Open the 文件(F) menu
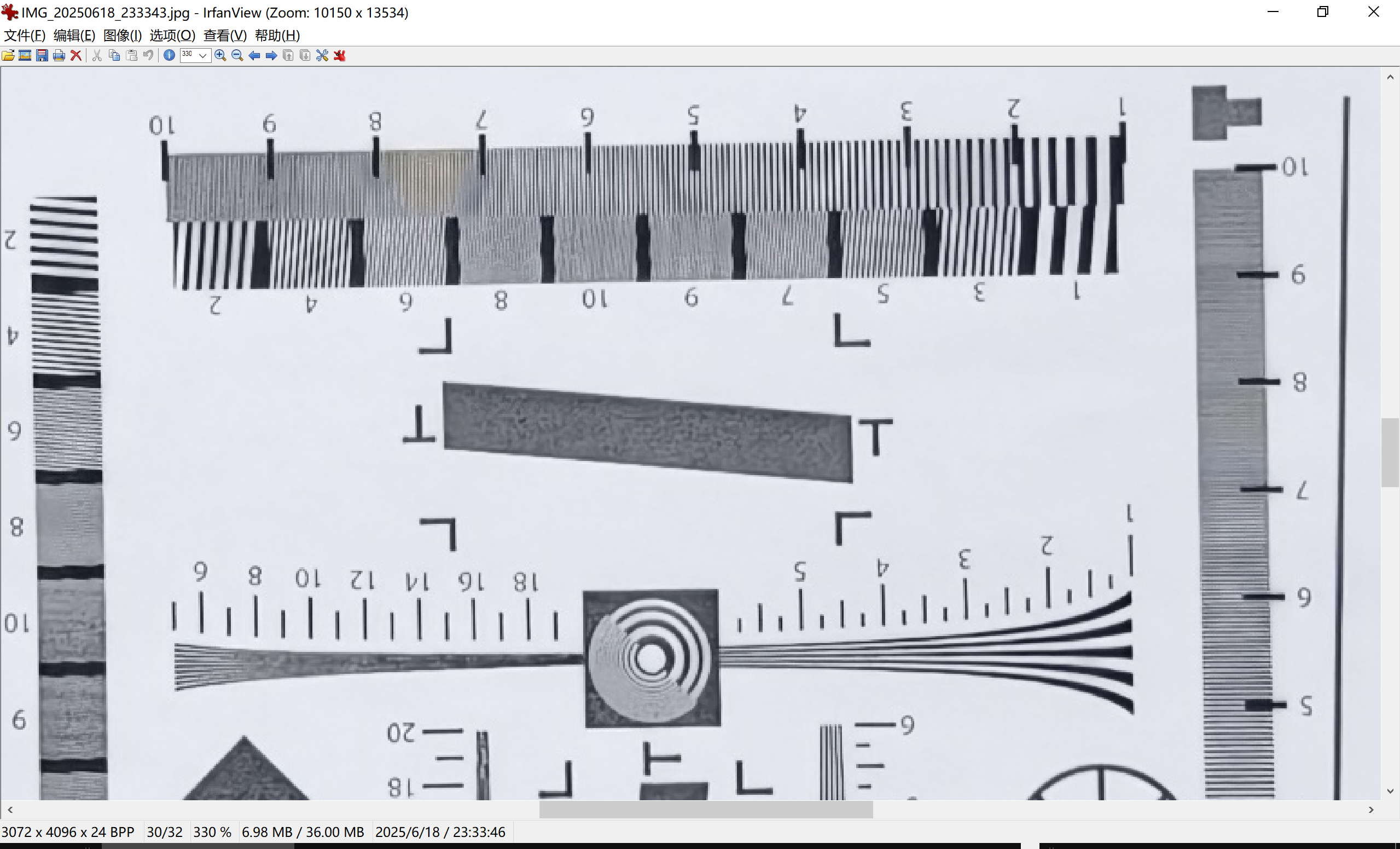This screenshot has height=849, width=1400. [25, 35]
